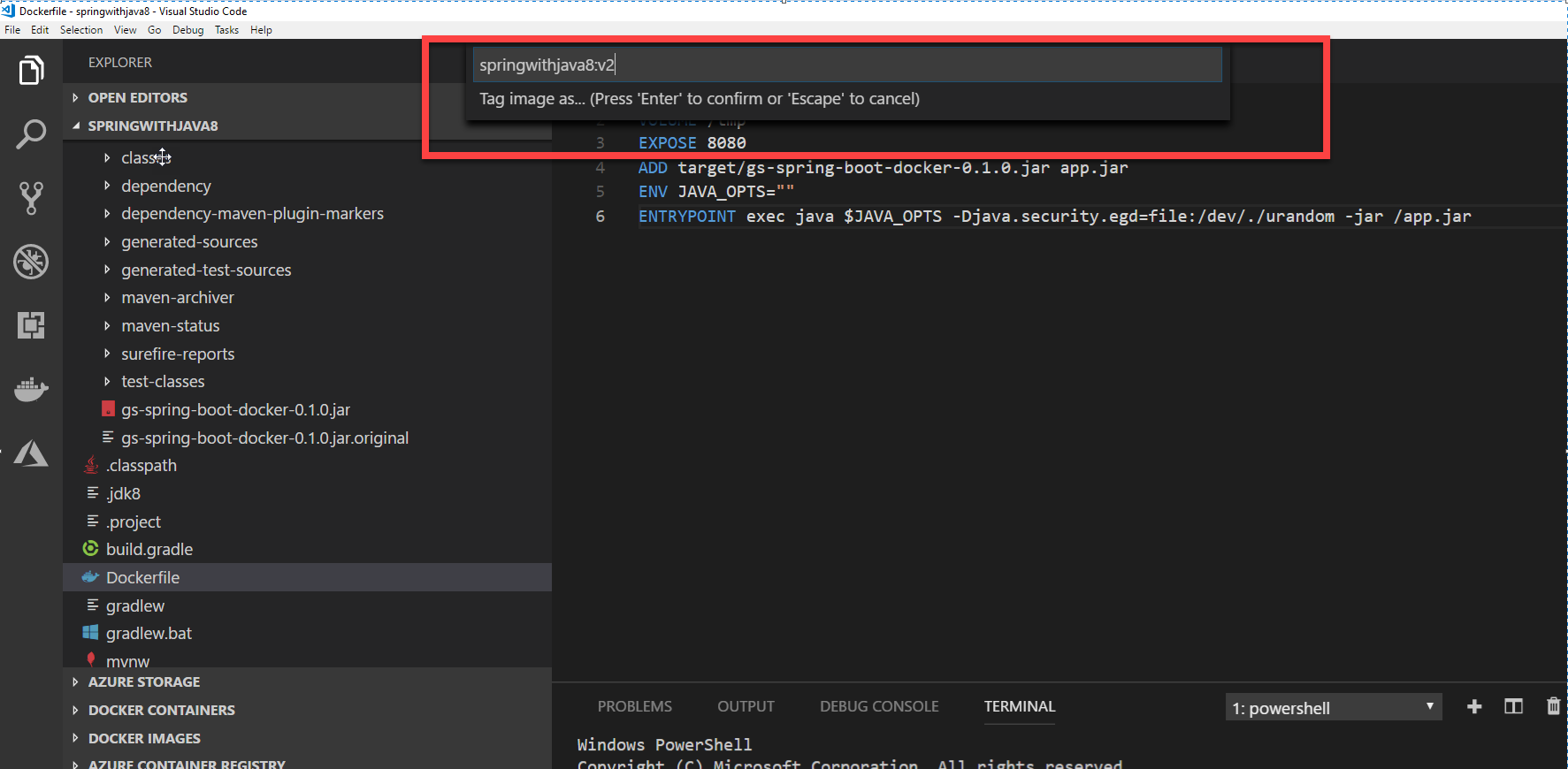Click the tag image input field
The height and width of the screenshot is (769, 1568).
point(847,65)
